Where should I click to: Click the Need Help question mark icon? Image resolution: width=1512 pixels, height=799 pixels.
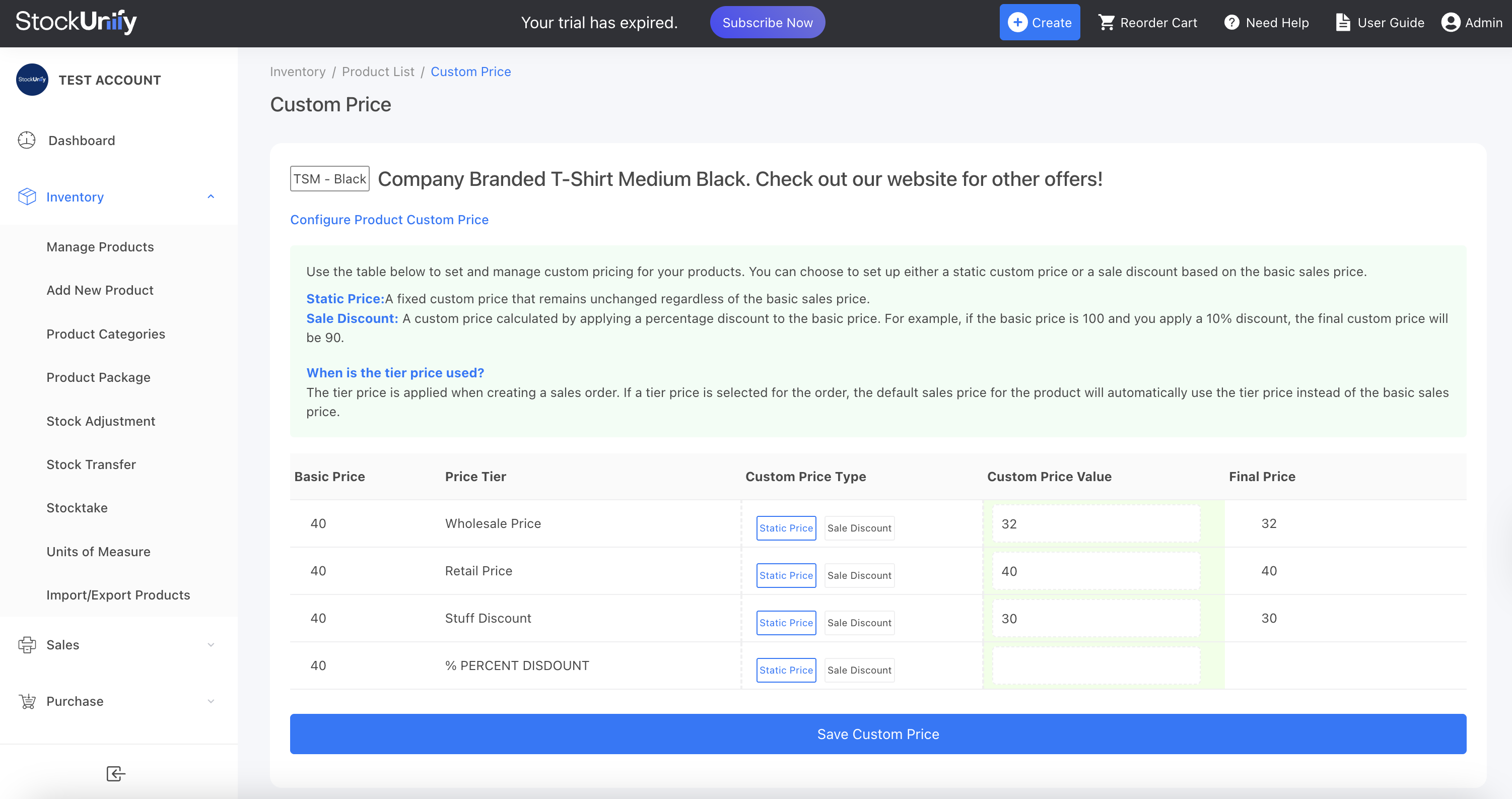(1231, 22)
